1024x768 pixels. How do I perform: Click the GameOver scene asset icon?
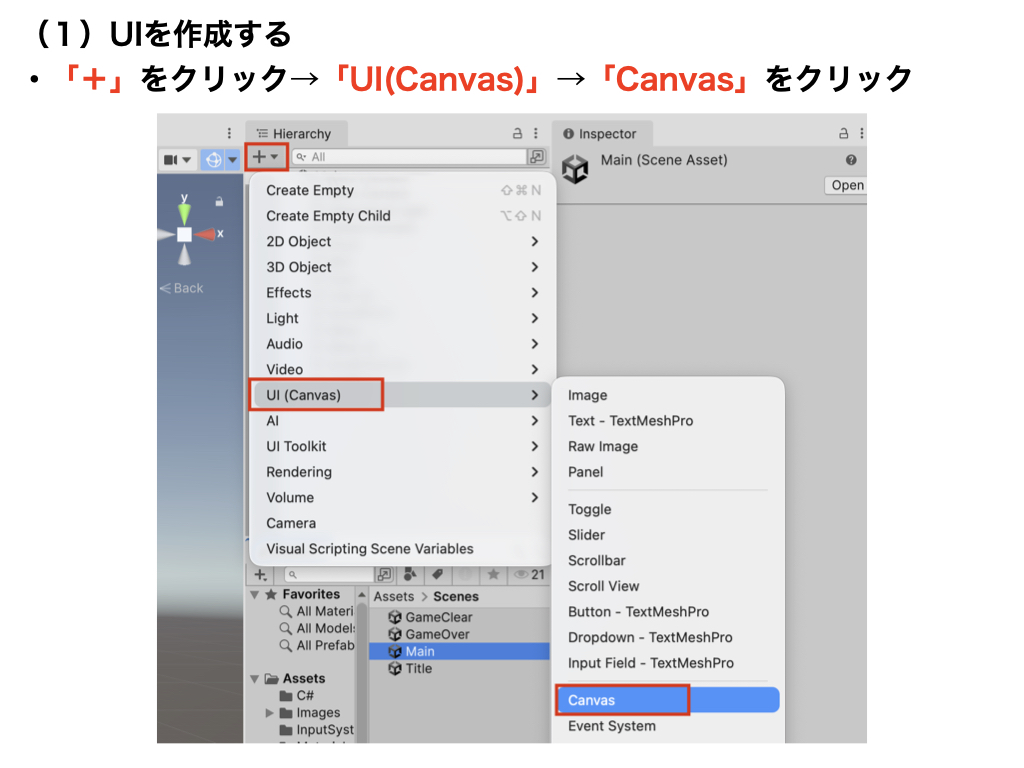[395, 634]
